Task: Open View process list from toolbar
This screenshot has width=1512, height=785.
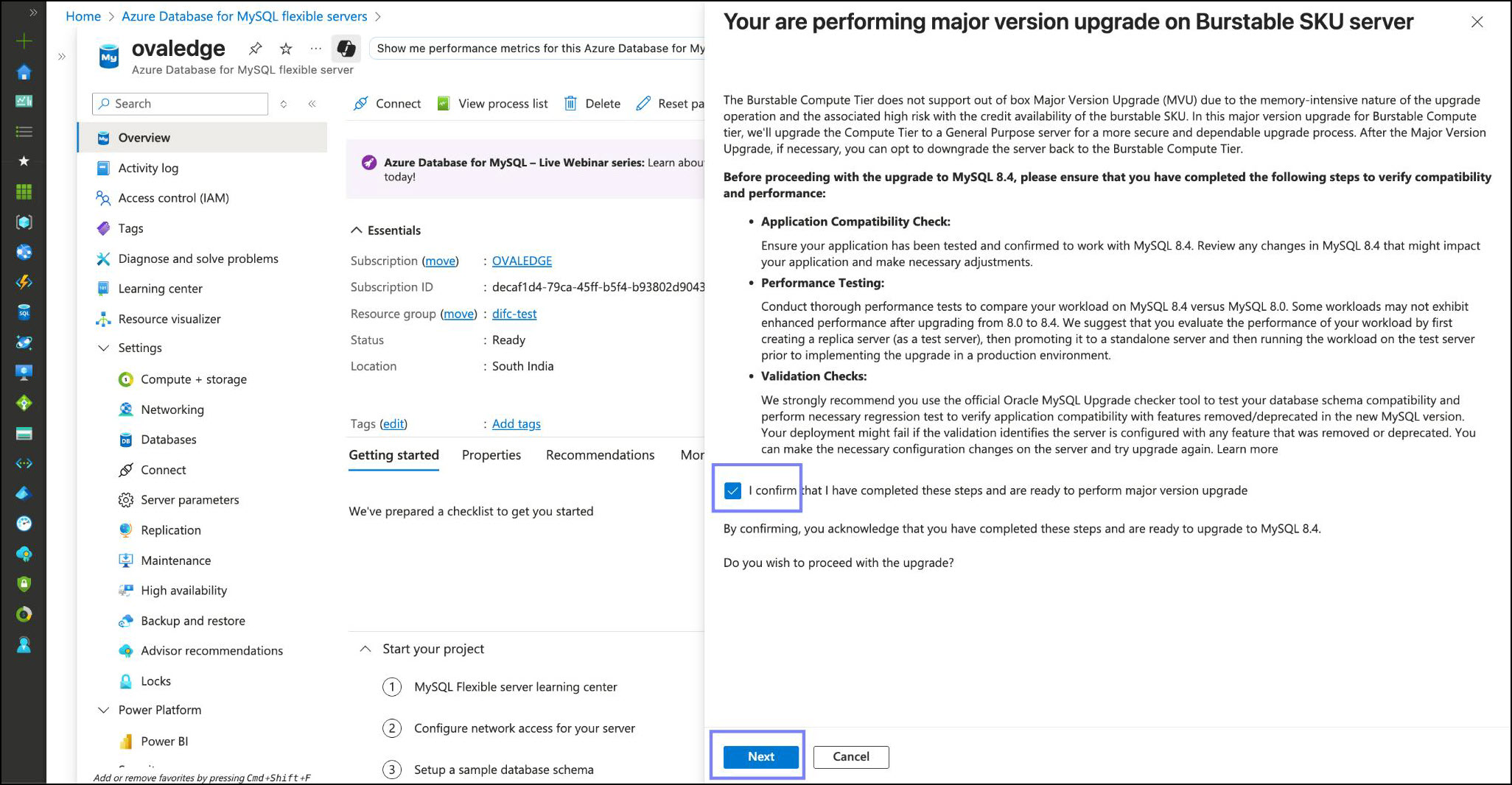Action: (x=494, y=104)
